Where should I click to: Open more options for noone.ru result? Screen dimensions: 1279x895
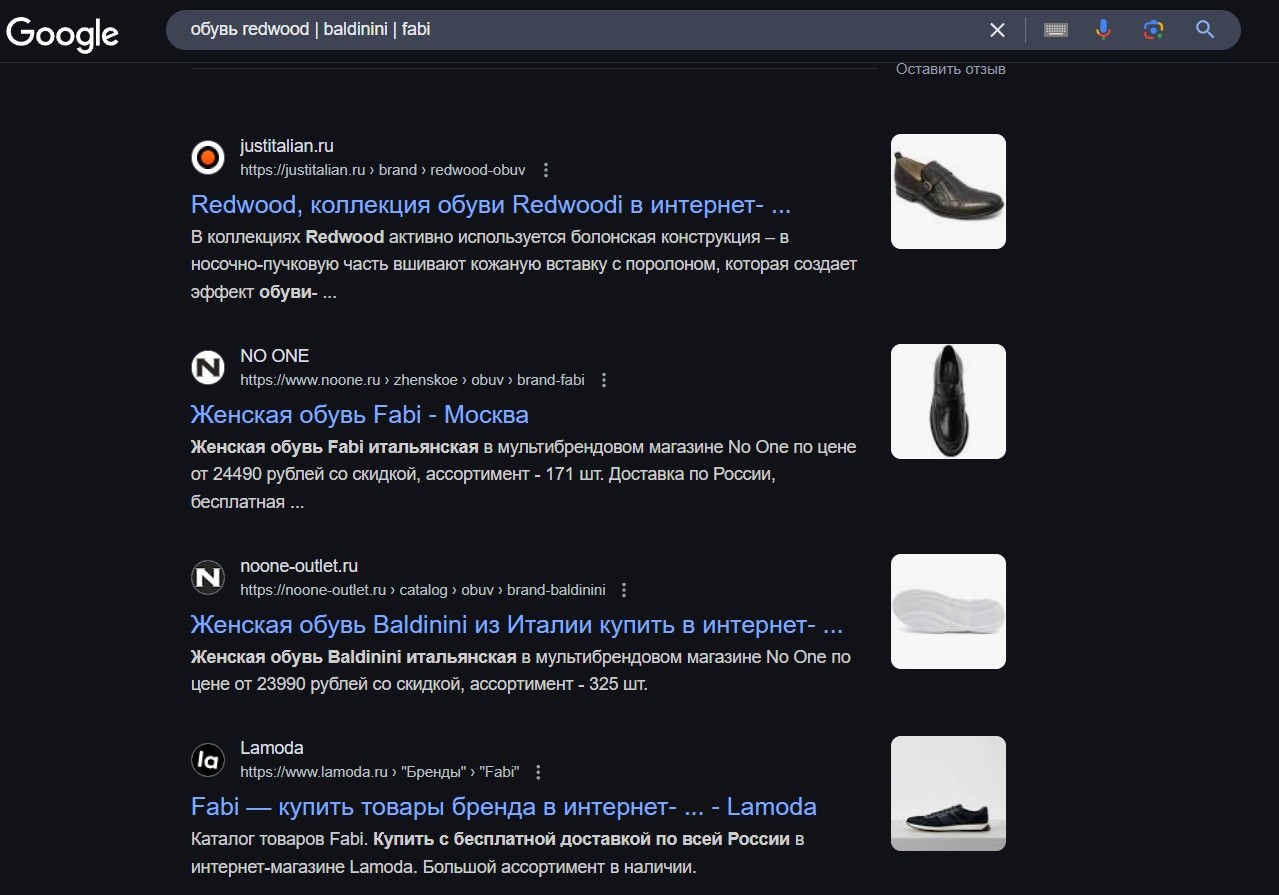click(x=604, y=380)
